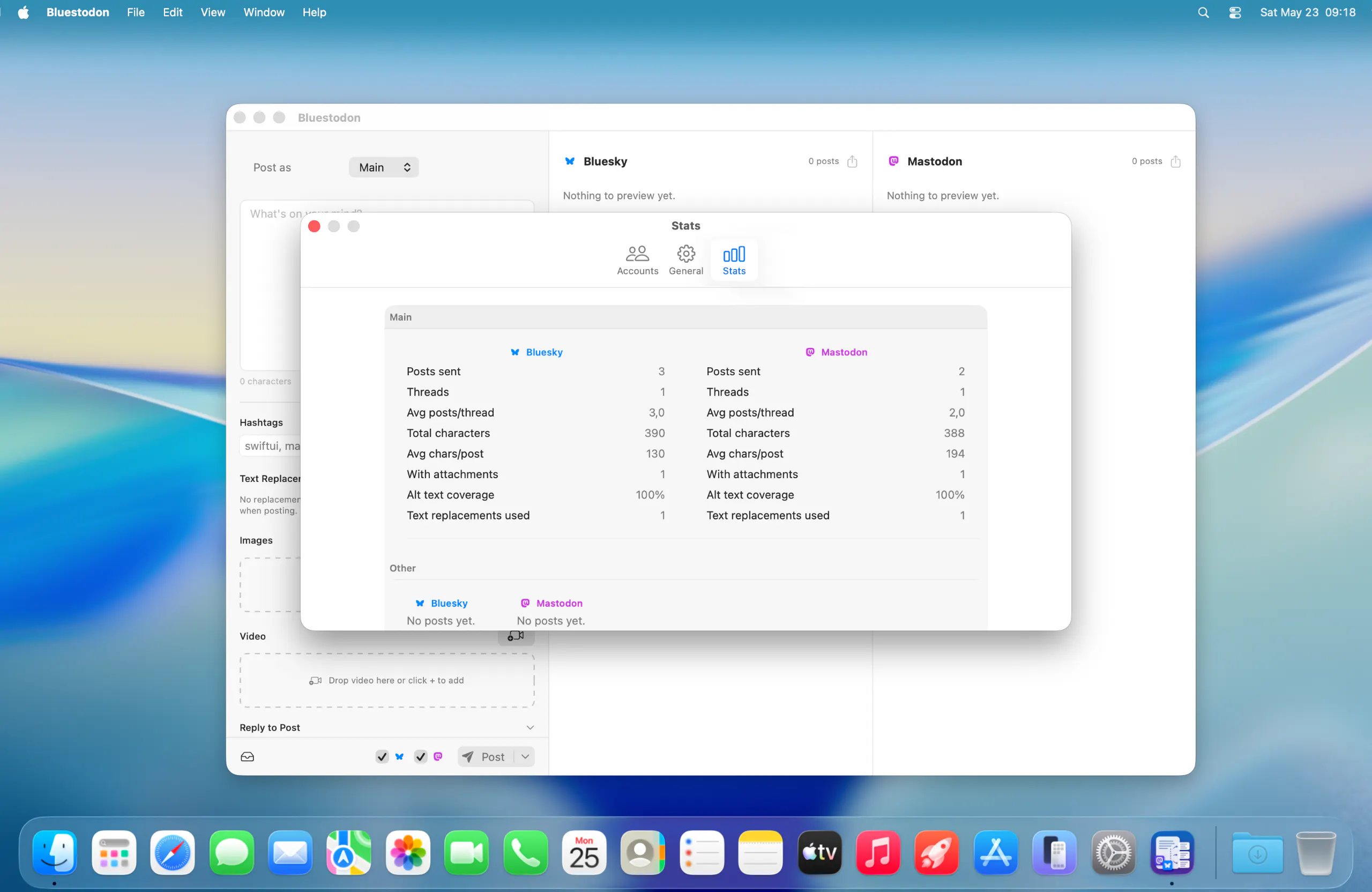Expand the Reply to Post section

(x=530, y=727)
